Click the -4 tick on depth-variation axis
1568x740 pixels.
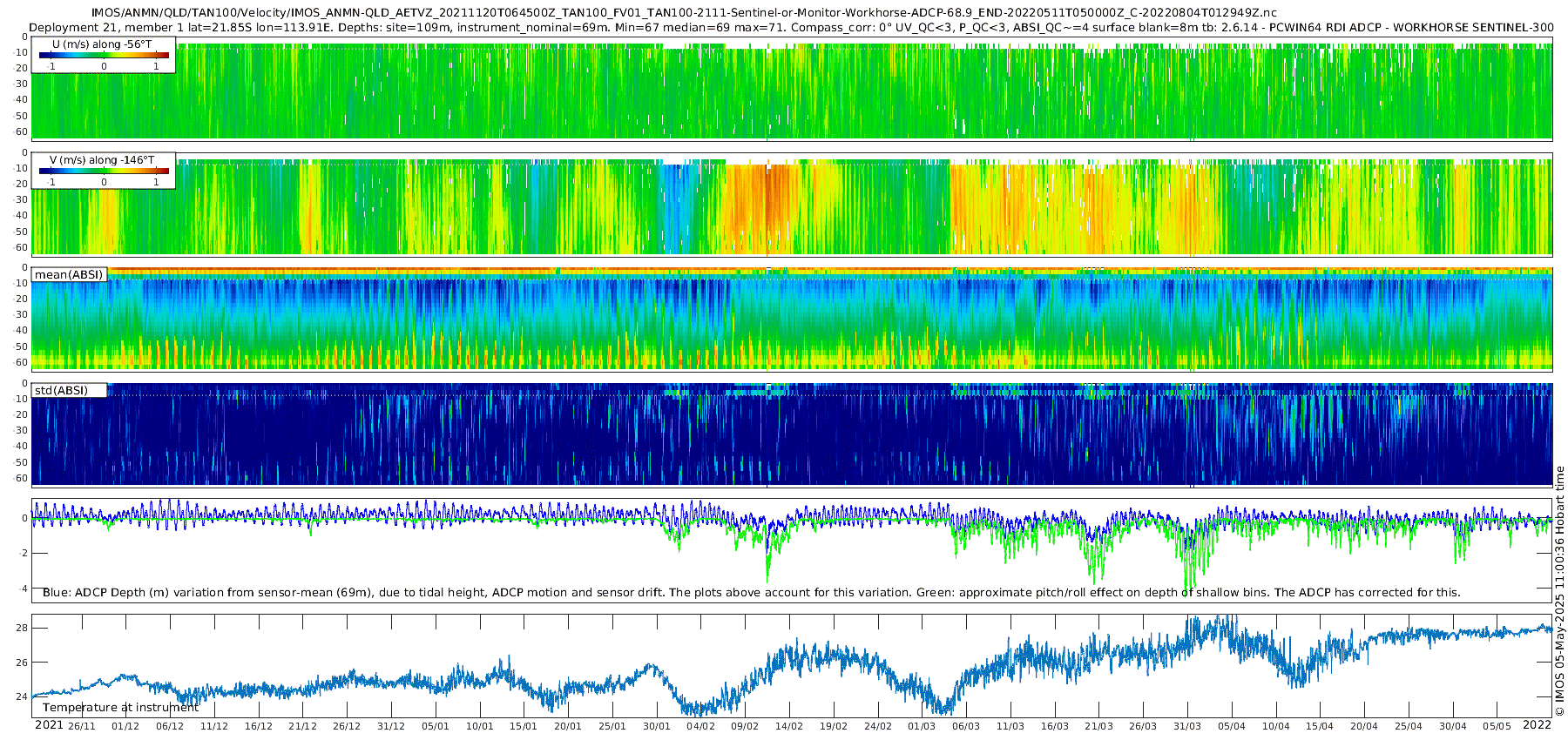pos(24,589)
